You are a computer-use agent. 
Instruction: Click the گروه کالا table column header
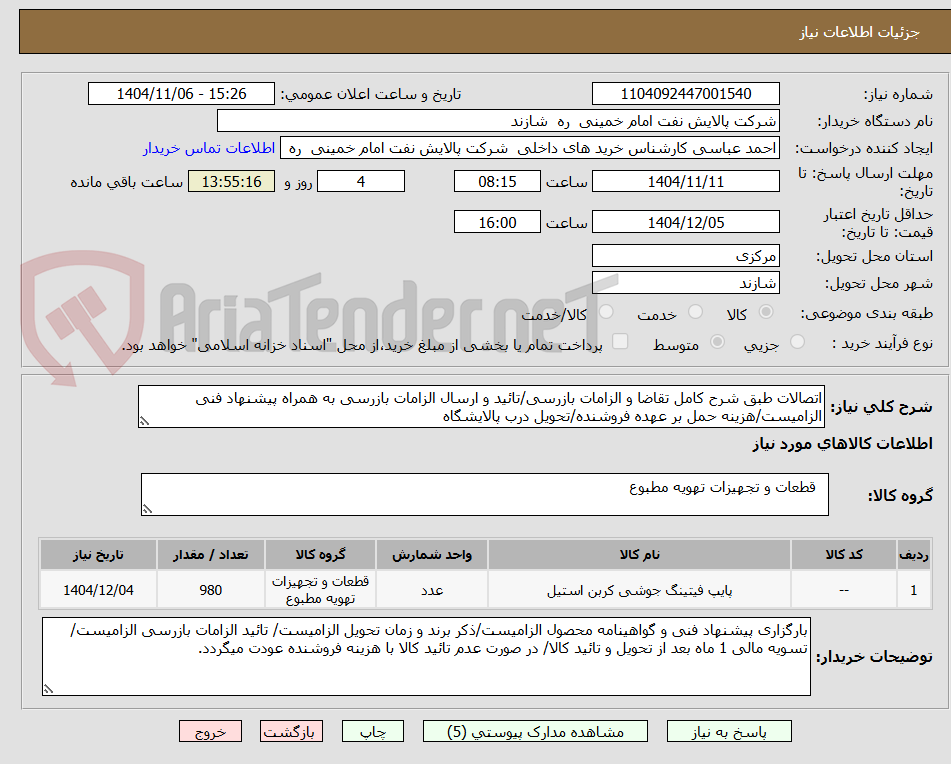pyautogui.click(x=320, y=555)
